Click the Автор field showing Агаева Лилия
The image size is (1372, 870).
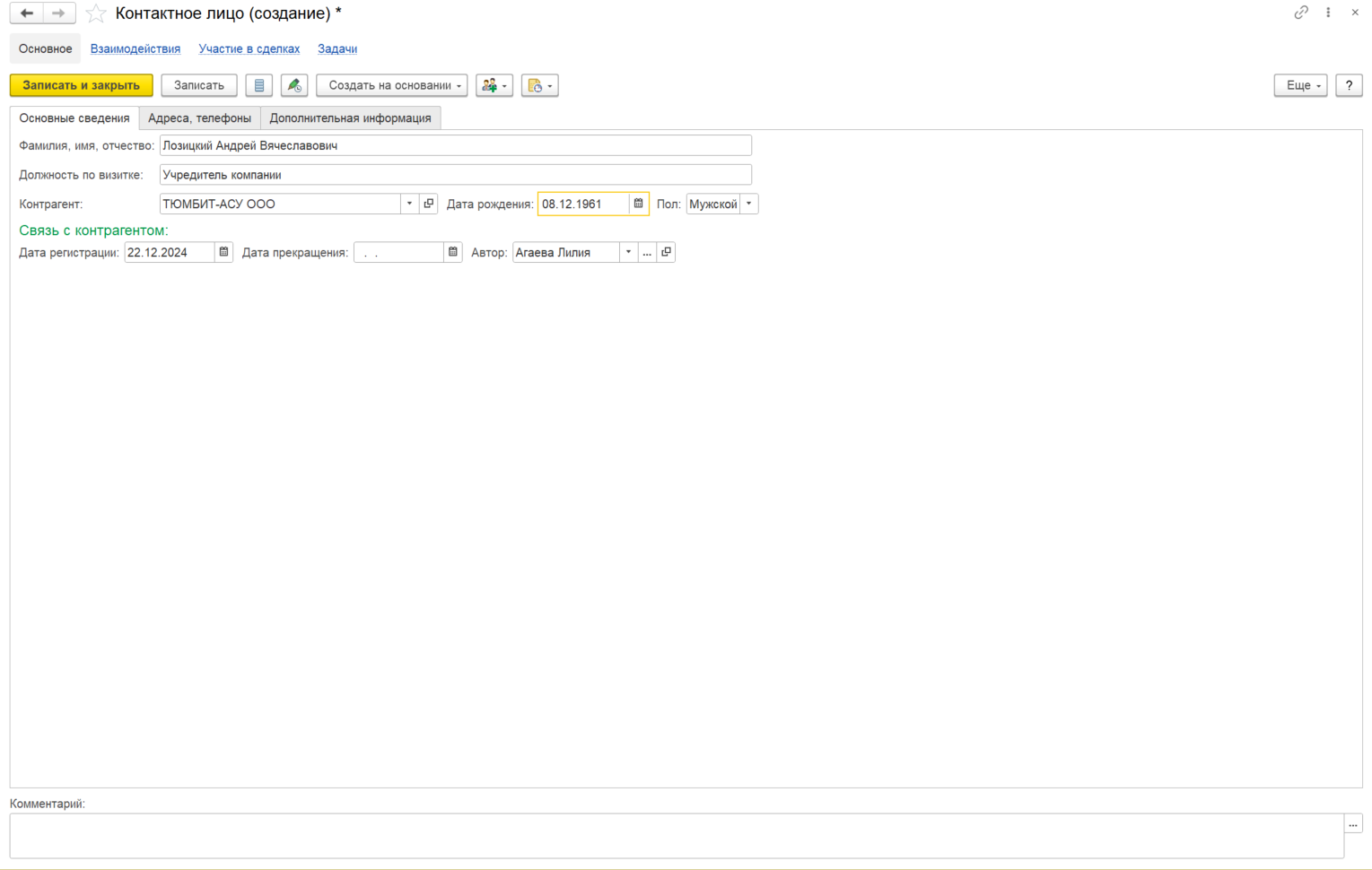pyautogui.click(x=566, y=252)
